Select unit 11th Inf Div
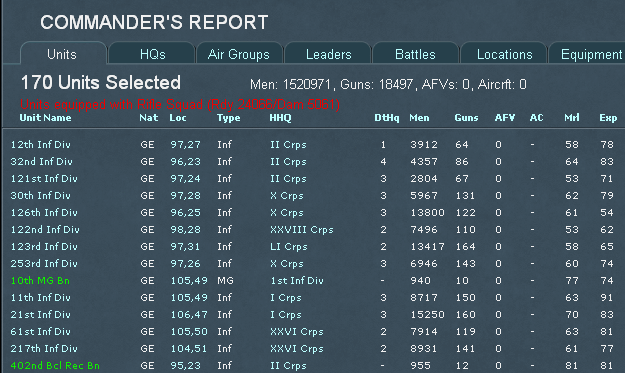Viewport: 625px width, 373px height. (x=41, y=298)
